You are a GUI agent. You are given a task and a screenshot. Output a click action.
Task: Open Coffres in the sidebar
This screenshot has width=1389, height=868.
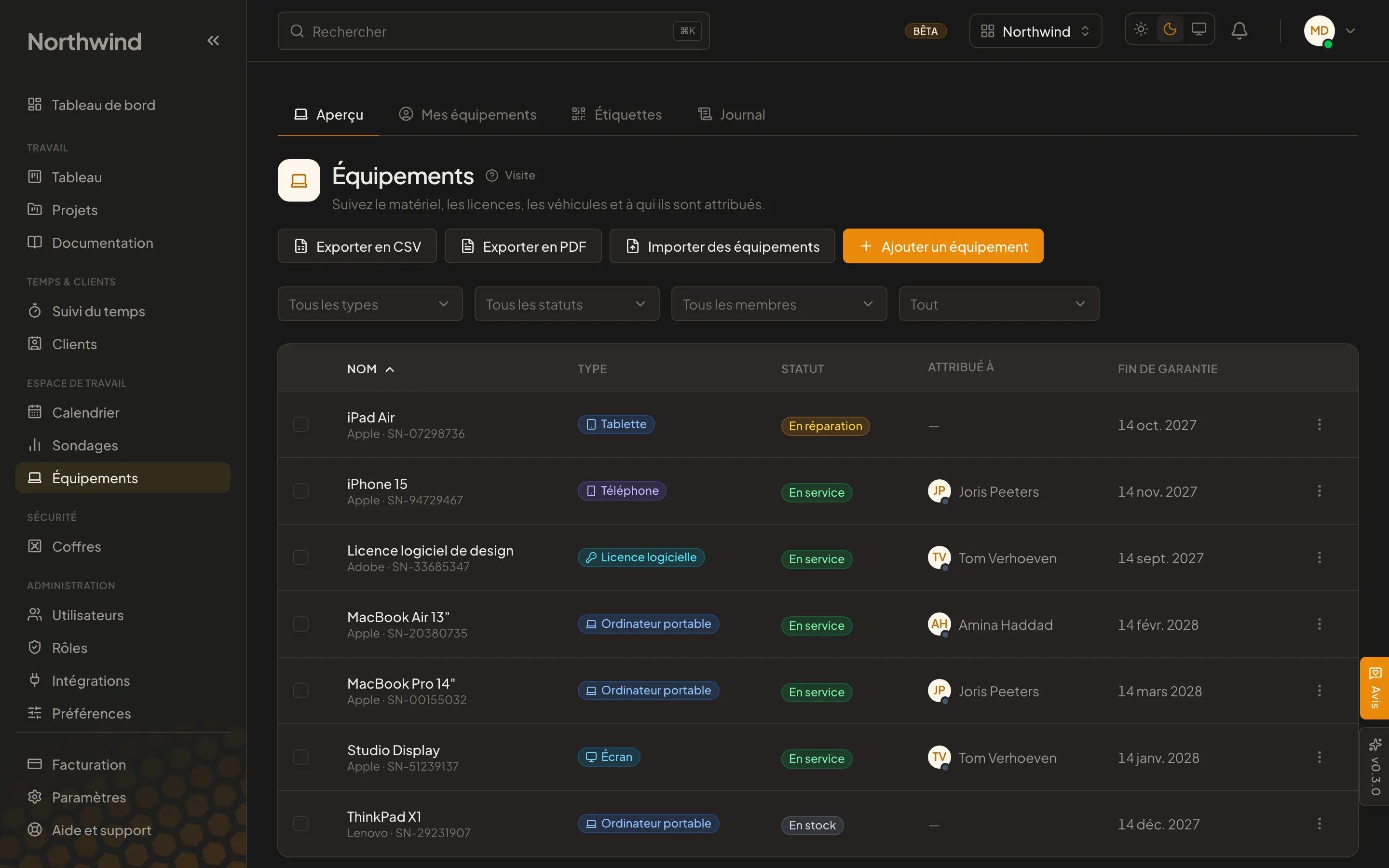tap(123, 546)
